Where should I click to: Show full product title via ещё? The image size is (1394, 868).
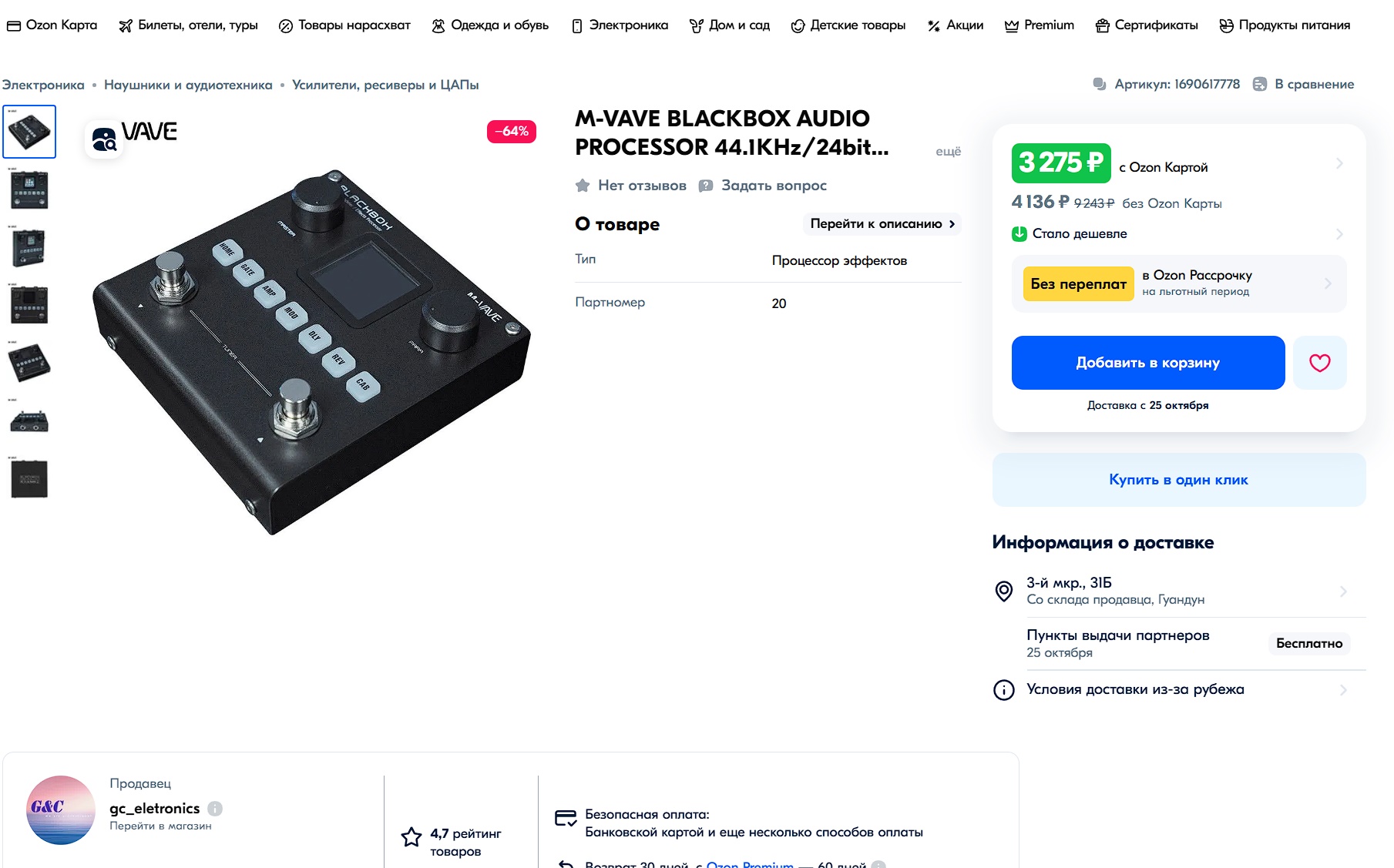948,152
